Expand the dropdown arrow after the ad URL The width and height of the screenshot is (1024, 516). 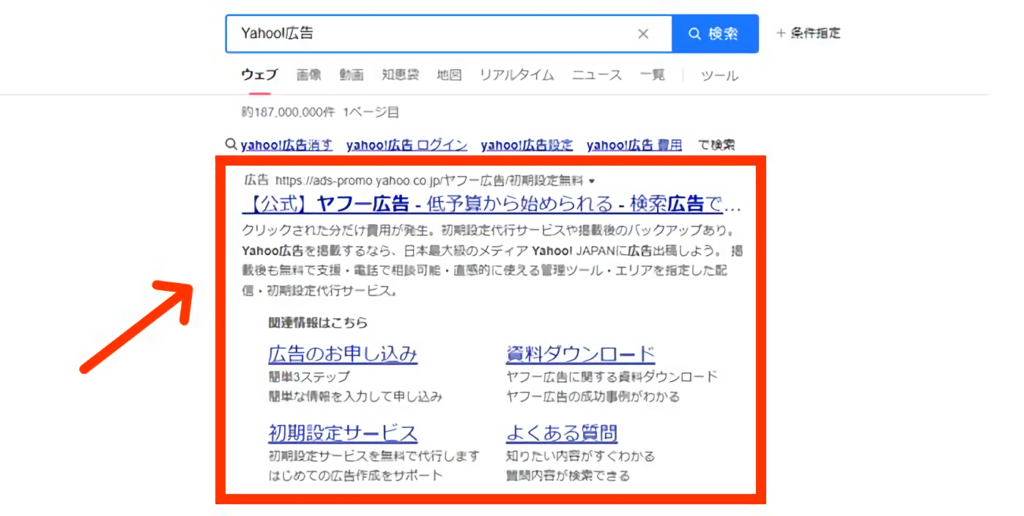pyautogui.click(x=592, y=181)
